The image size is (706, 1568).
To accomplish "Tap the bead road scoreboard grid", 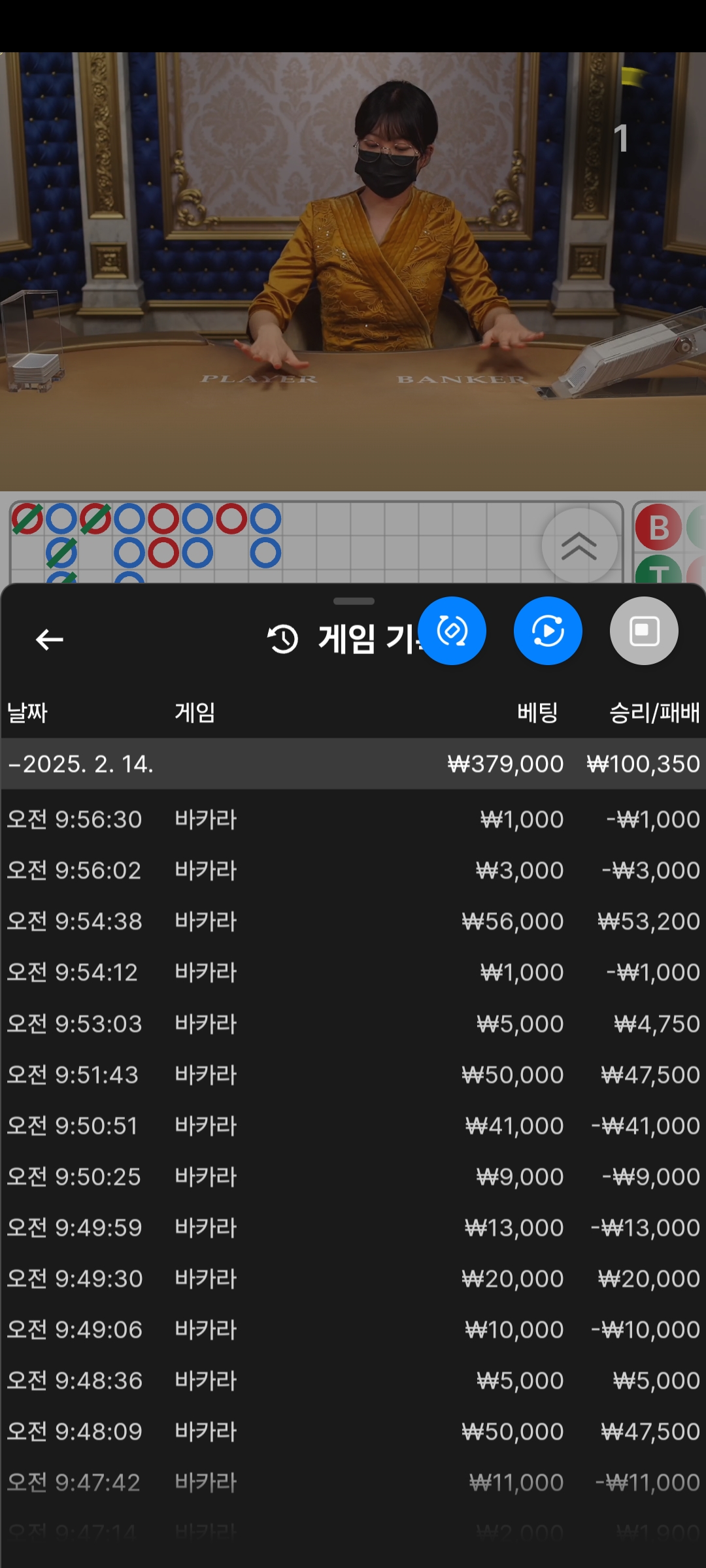I will click(316, 542).
